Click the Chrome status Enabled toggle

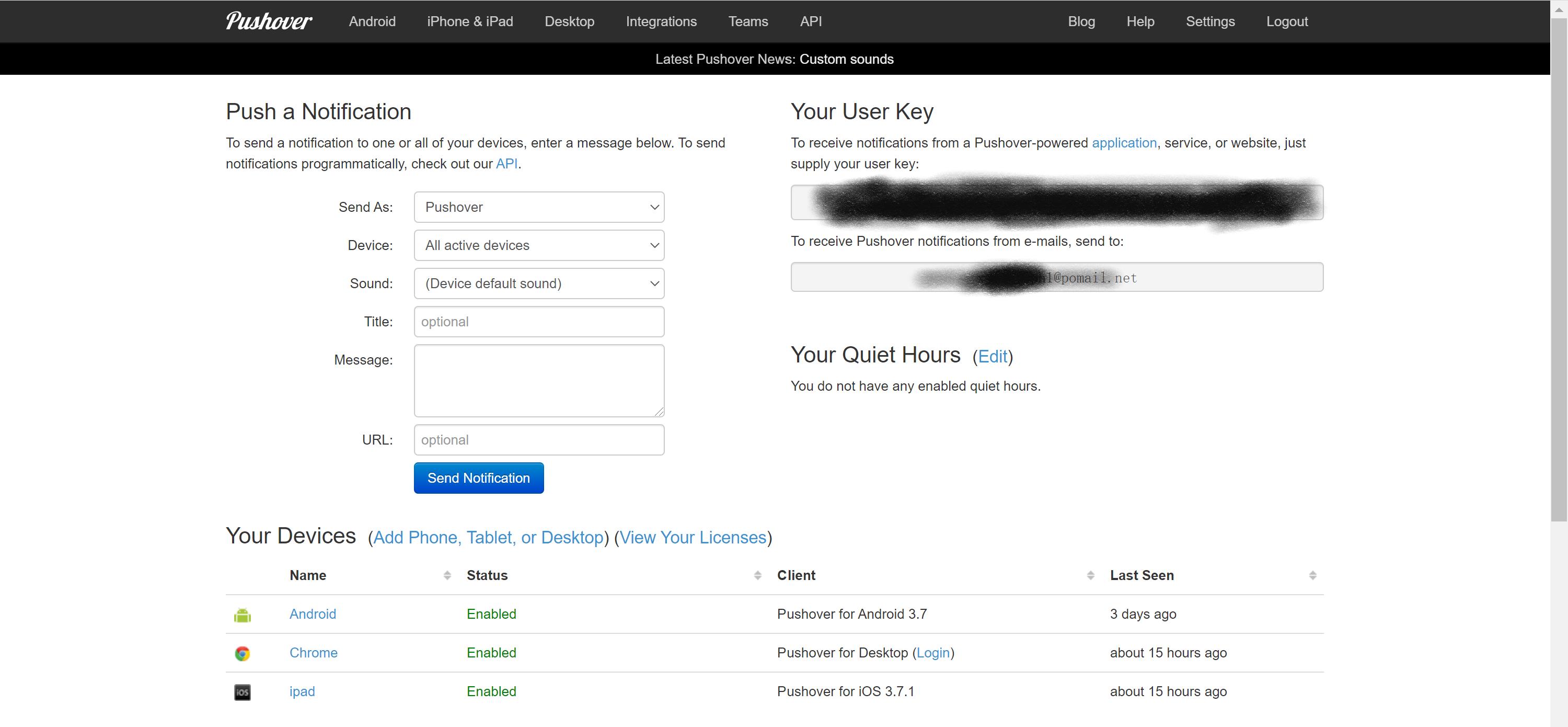491,652
